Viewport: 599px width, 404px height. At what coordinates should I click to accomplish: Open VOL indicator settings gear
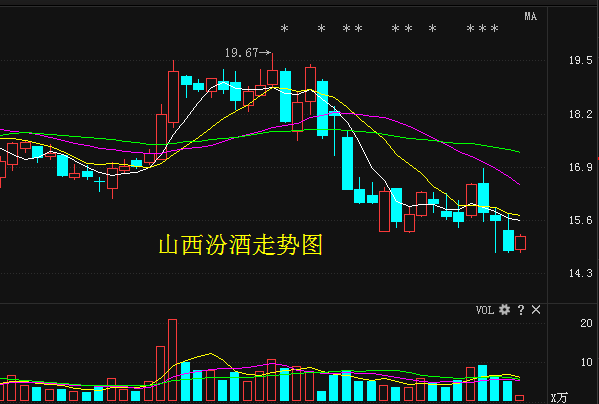(x=504, y=310)
